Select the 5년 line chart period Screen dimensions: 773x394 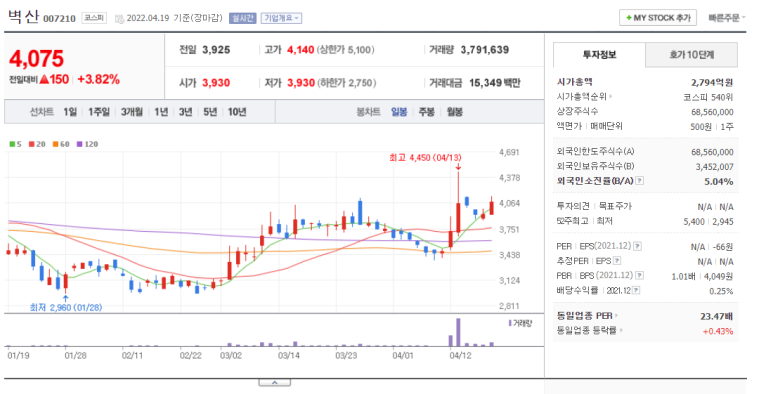click(x=210, y=112)
